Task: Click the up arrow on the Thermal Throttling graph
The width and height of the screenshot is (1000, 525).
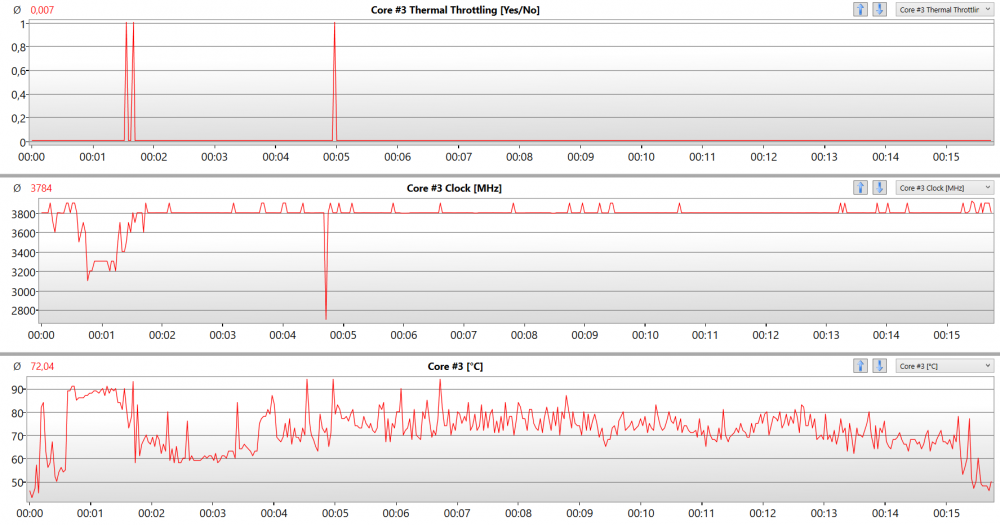Action: [860, 9]
